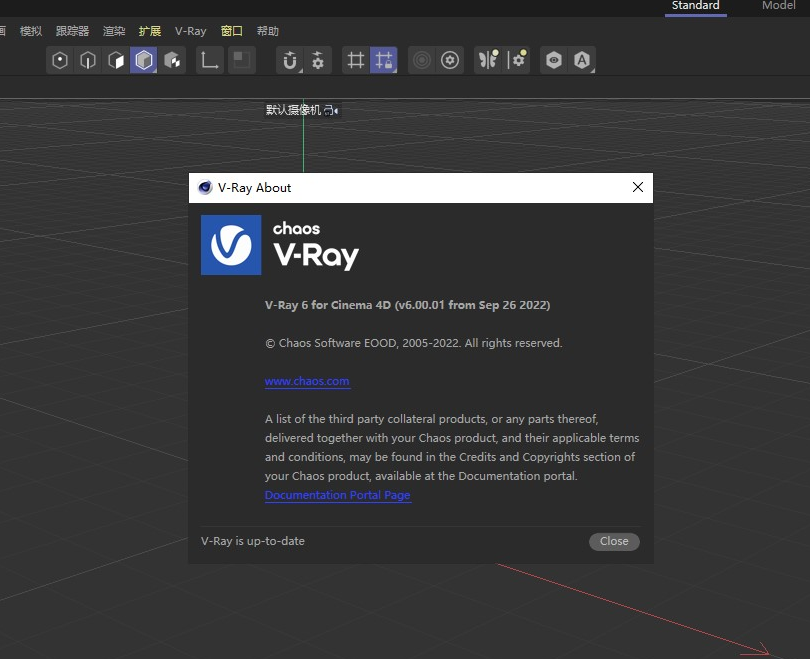This screenshot has width=810, height=659.
Task: Switch to the Model layout tab
Action: (778, 6)
